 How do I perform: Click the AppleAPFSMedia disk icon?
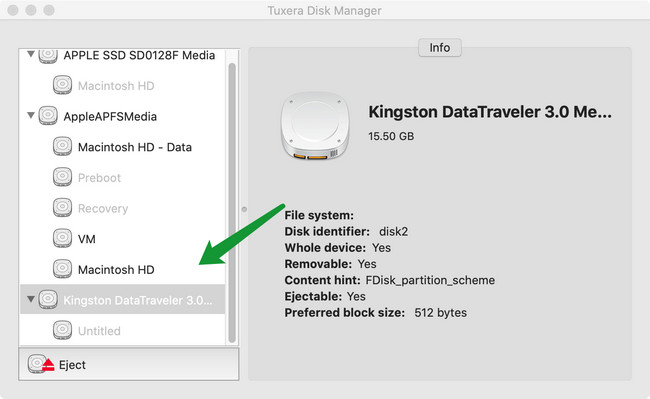pyautogui.click(x=48, y=116)
